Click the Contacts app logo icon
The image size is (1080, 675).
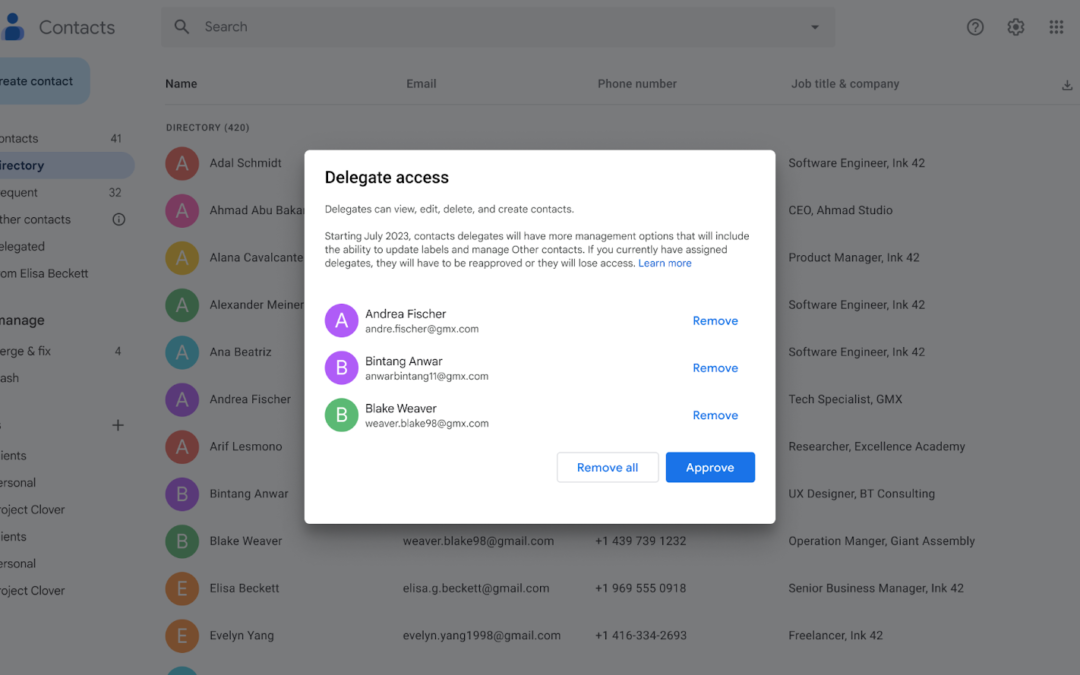[12, 27]
